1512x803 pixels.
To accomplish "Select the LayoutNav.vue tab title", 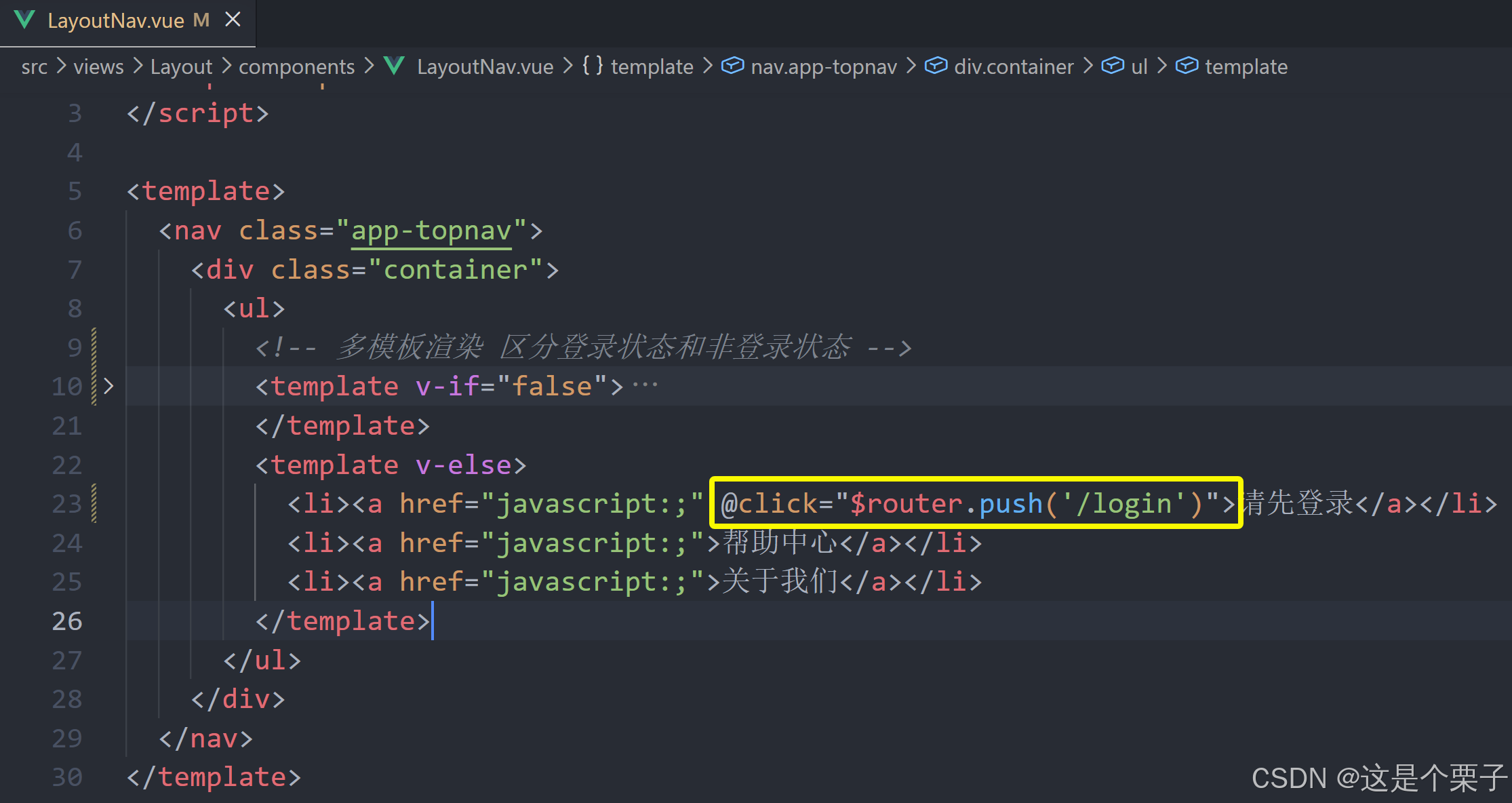I will coord(116,21).
